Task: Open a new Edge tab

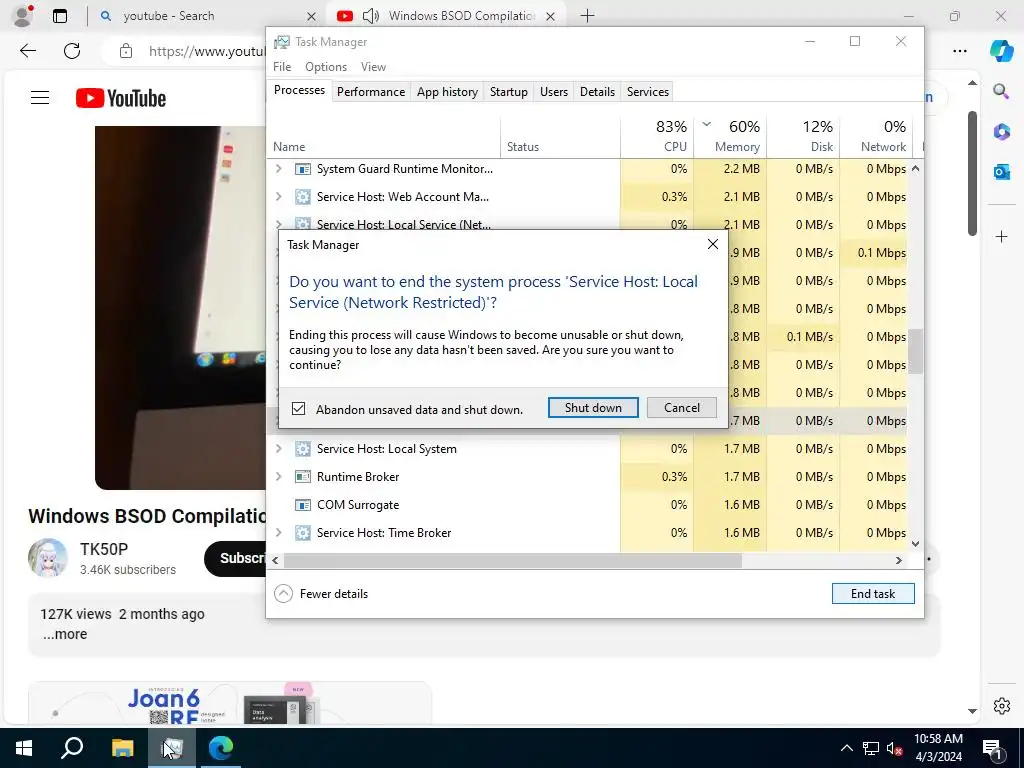Action: coord(587,16)
